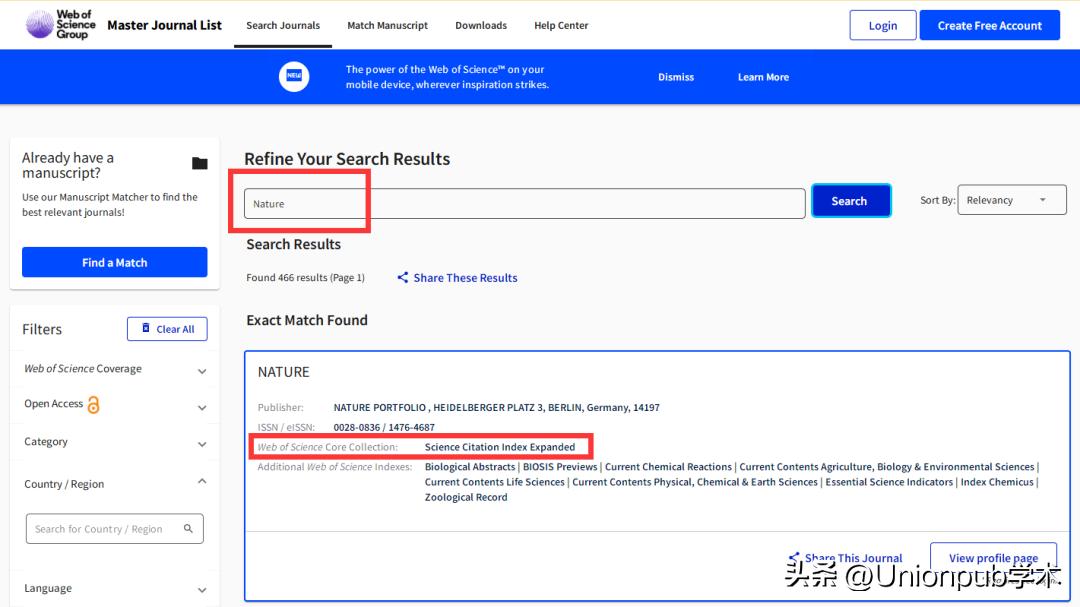Click the orange Open Access lock icon
The image size is (1080, 607).
pyautogui.click(x=94, y=405)
